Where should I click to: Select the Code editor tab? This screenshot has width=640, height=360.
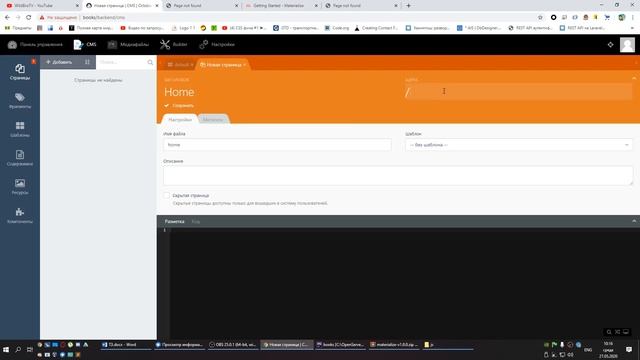pos(196,222)
